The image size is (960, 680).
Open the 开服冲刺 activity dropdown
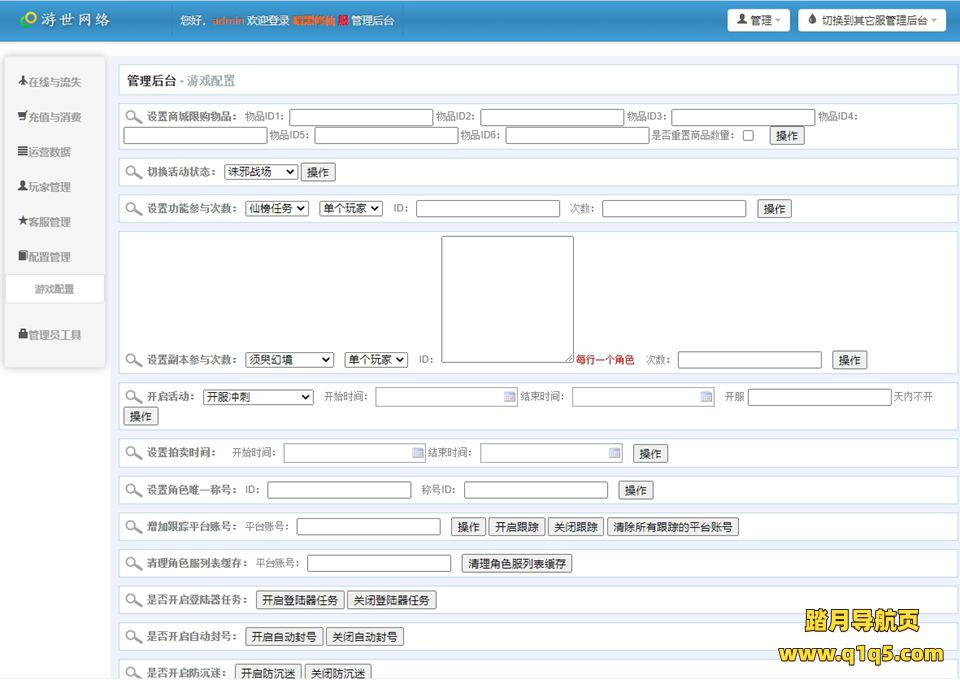coord(258,397)
